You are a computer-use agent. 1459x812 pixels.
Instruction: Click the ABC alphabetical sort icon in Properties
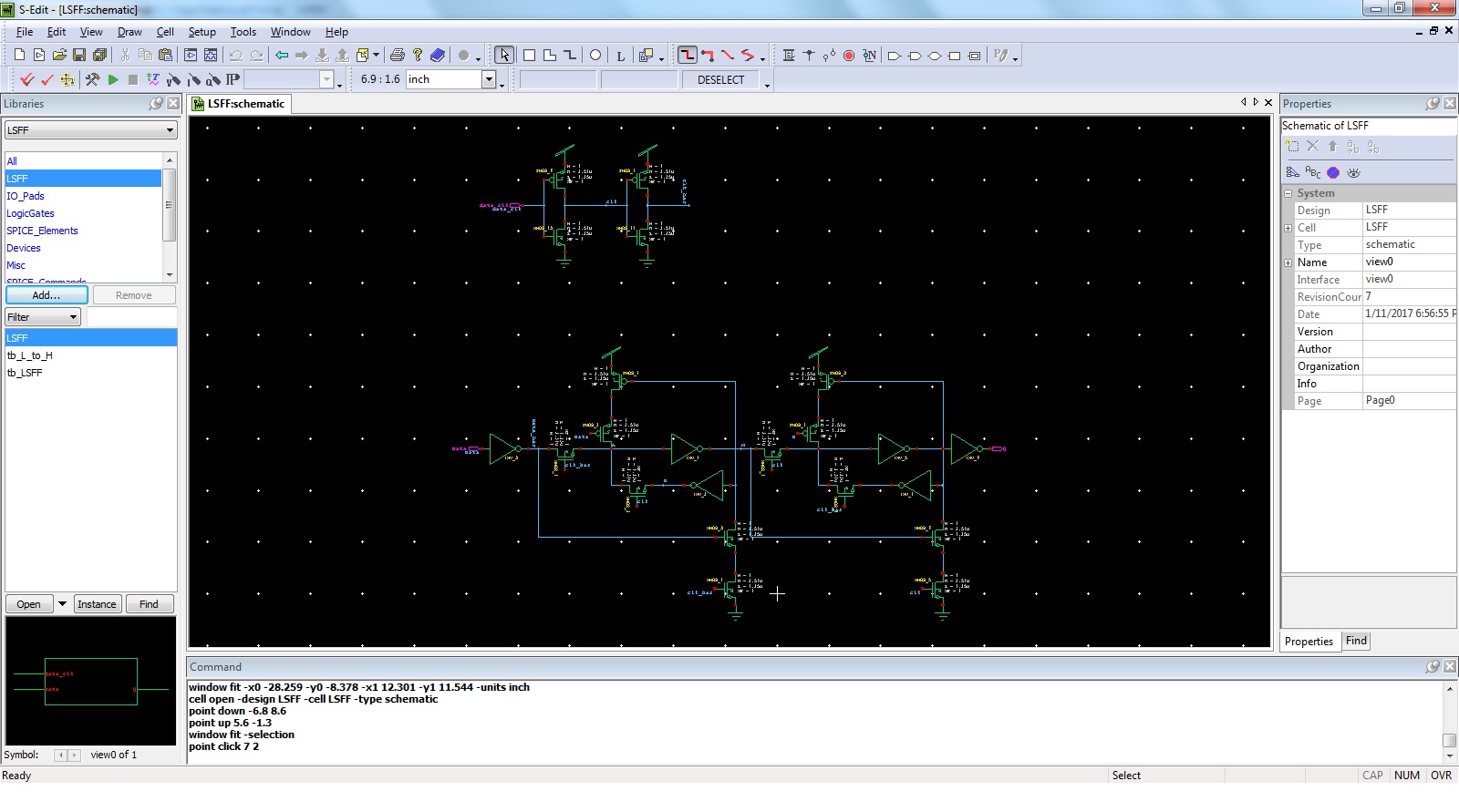tap(1313, 172)
